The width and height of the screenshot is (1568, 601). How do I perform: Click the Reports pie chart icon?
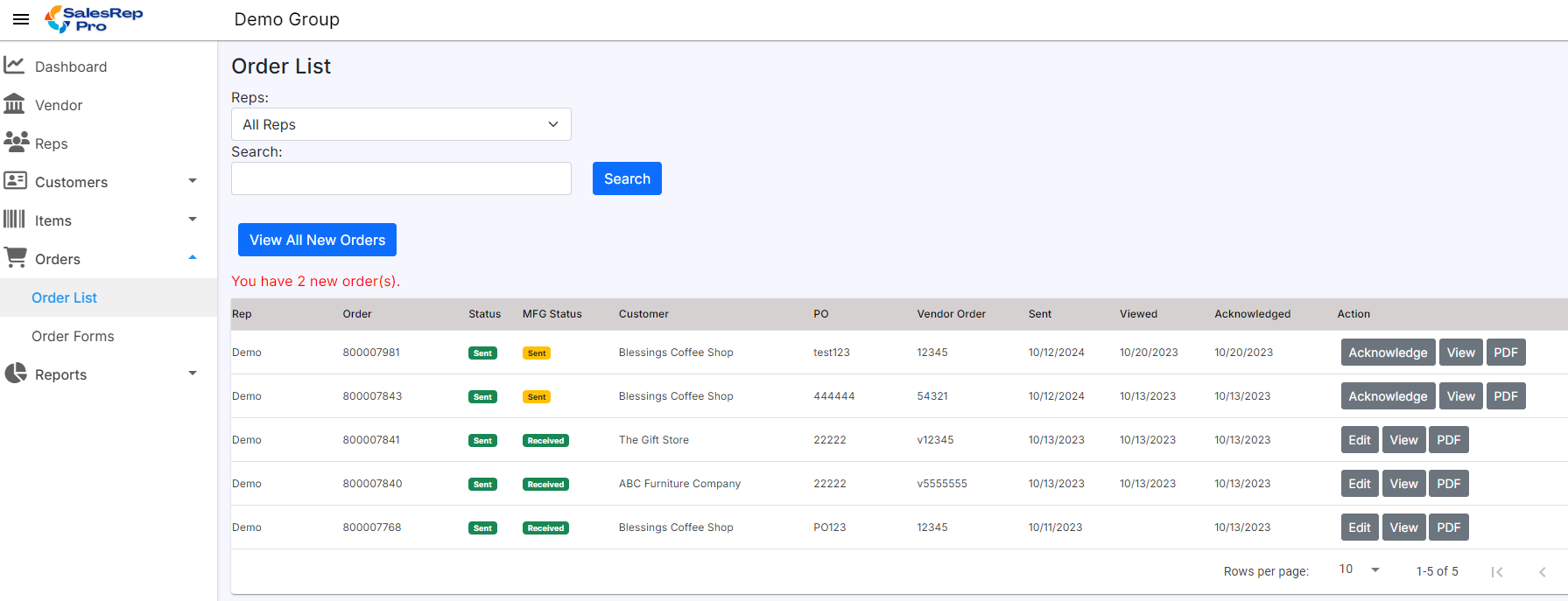pos(15,374)
